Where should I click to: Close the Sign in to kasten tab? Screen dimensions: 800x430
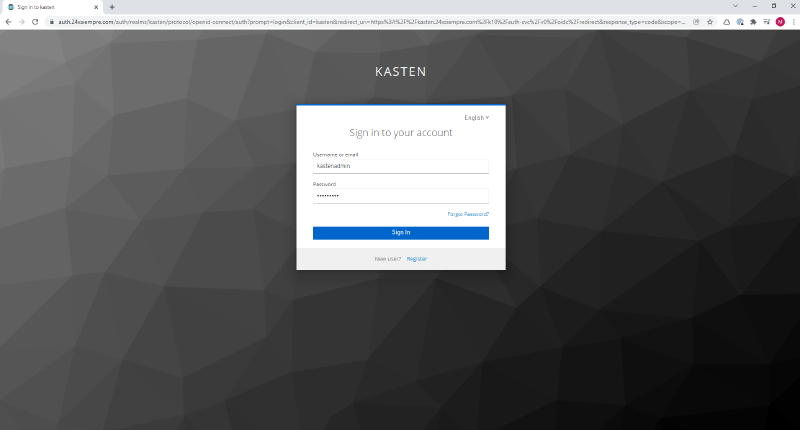(x=96, y=7)
